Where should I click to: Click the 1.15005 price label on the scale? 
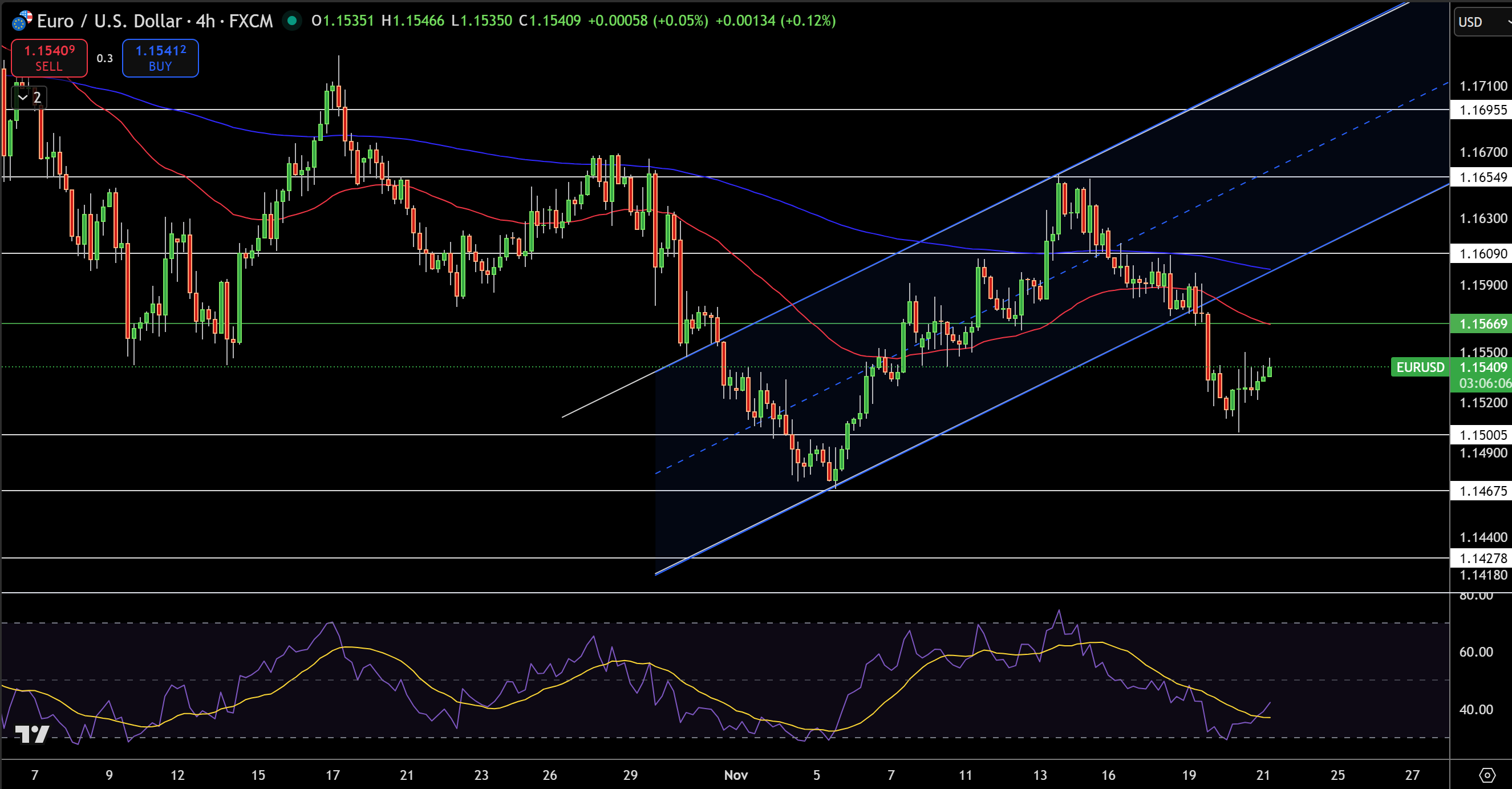[x=1486, y=435]
